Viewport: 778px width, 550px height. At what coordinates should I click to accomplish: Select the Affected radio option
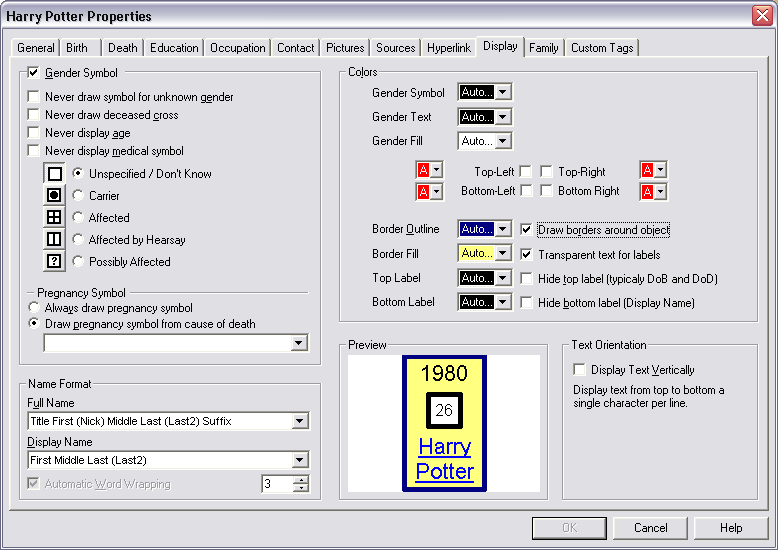pyautogui.click(x=78, y=217)
